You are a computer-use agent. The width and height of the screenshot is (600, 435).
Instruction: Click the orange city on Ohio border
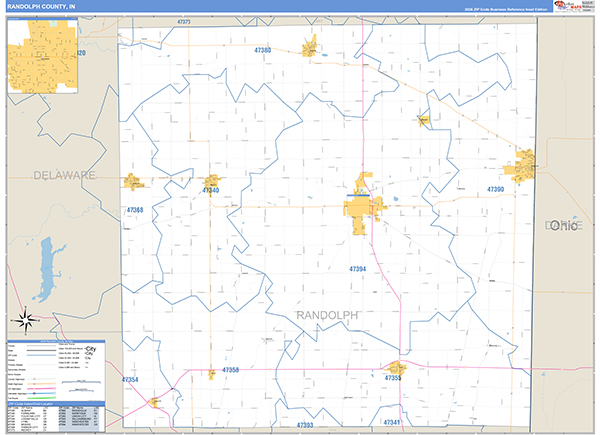click(x=520, y=166)
